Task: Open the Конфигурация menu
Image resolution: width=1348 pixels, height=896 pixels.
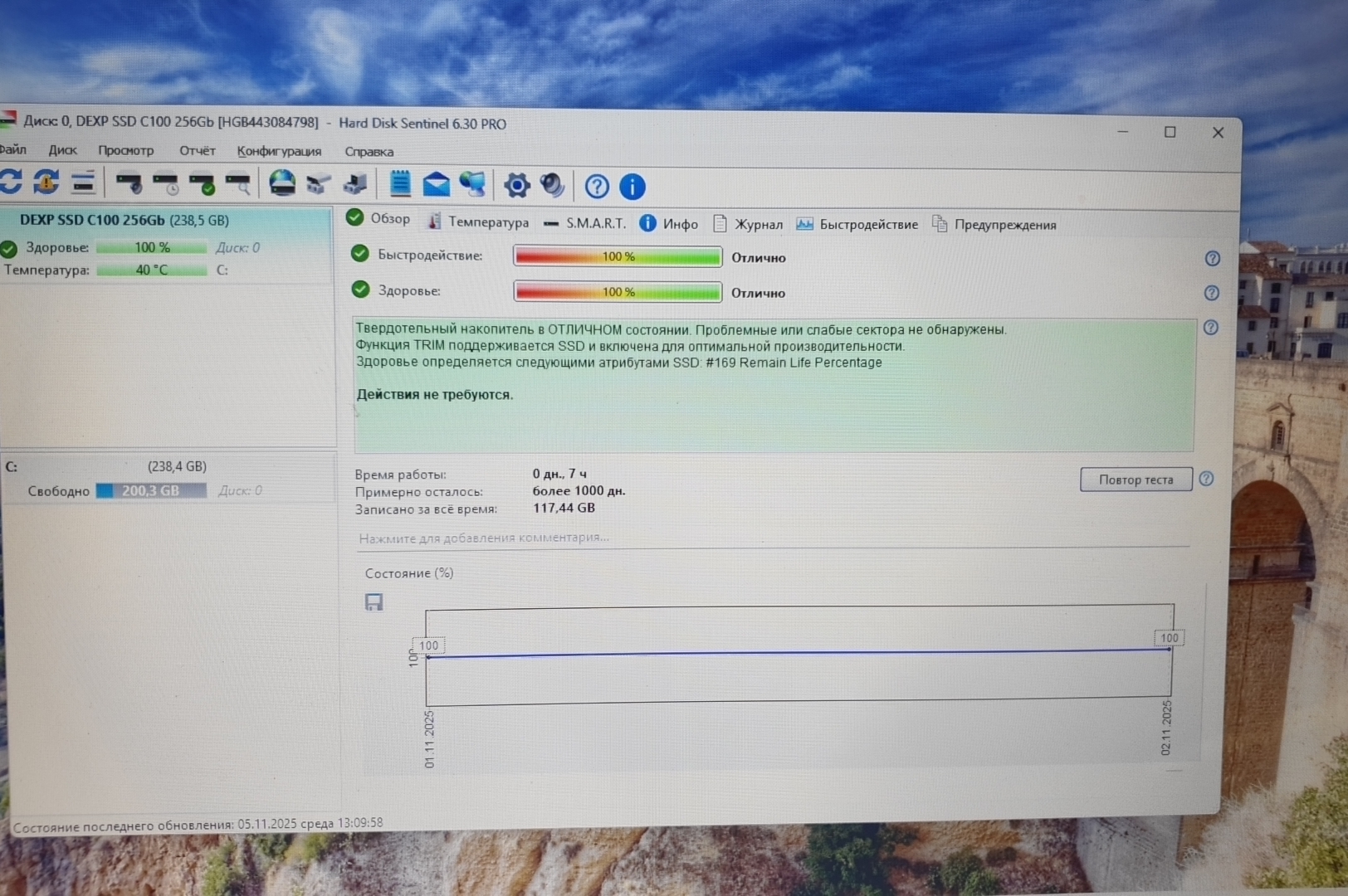Action: pos(279,151)
